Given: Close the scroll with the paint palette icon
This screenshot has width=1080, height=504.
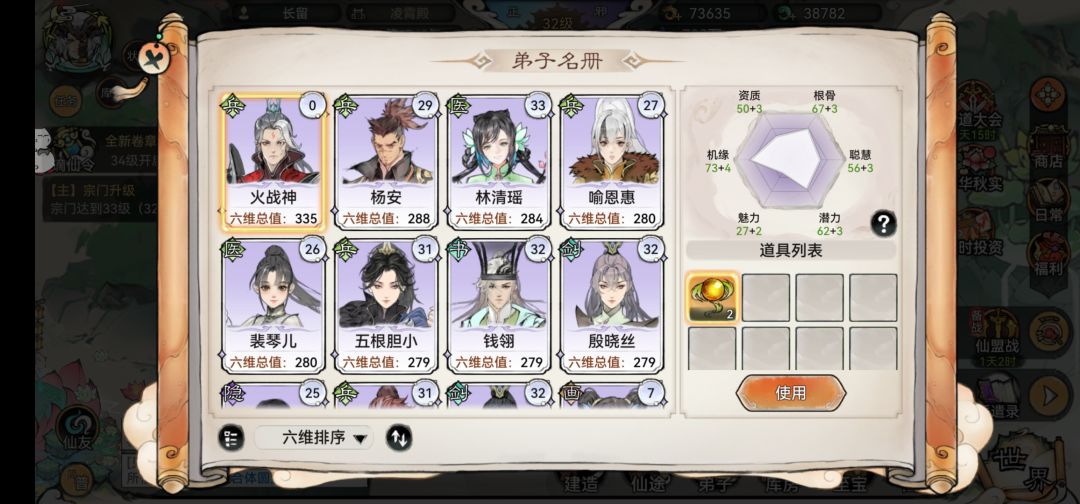Looking at the screenshot, I should [x=154, y=56].
